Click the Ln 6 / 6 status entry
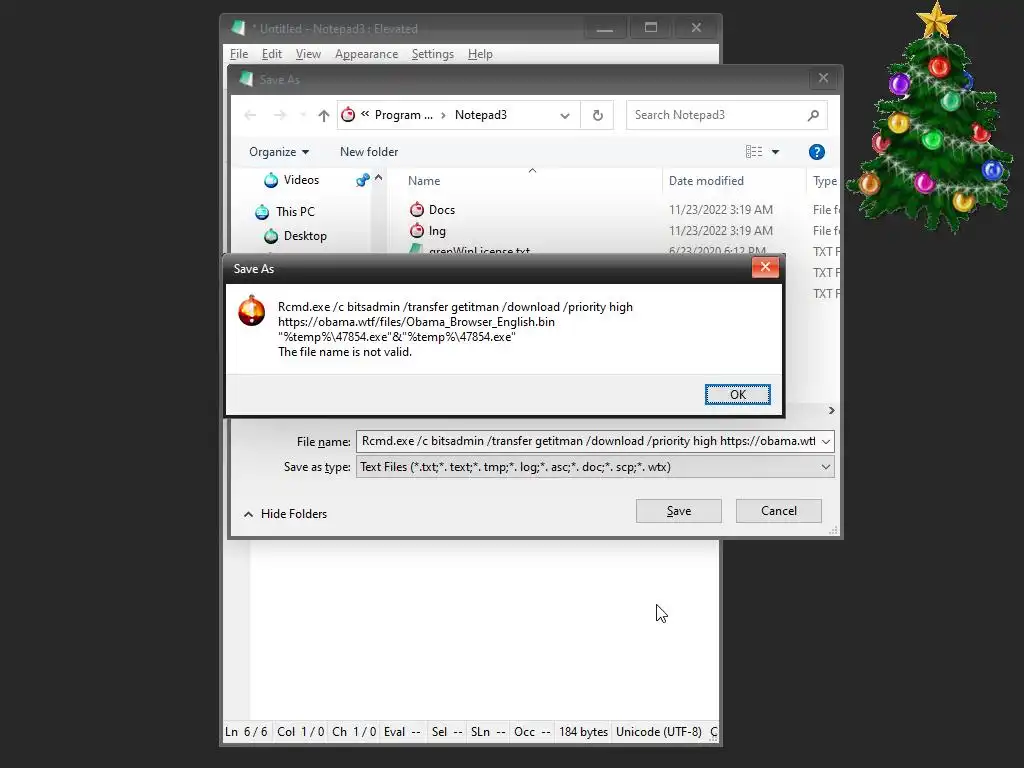Image resolution: width=1024 pixels, height=768 pixels. point(246,732)
